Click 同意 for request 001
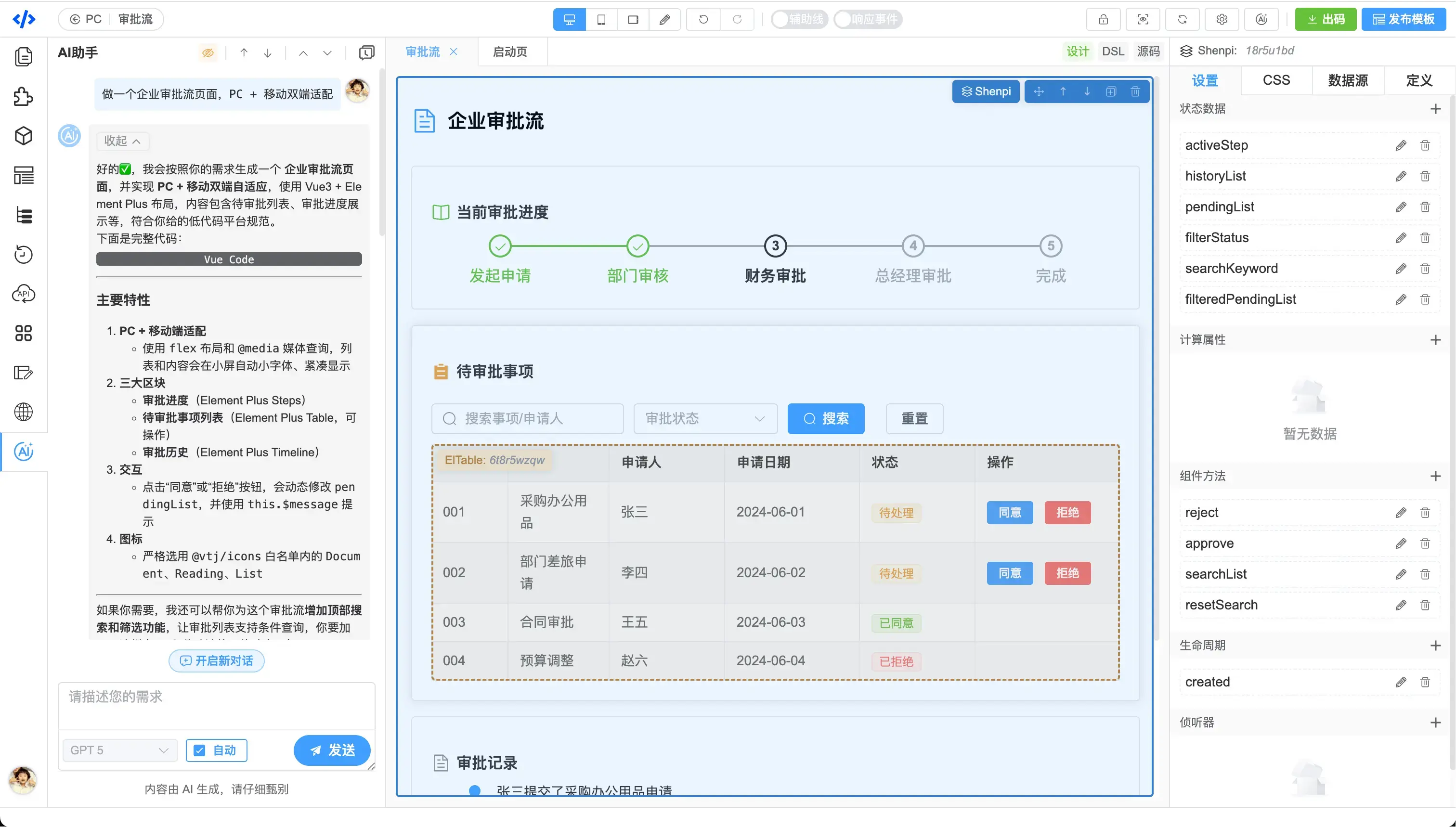Screen dimensions: 1456x827 [x=1010, y=512]
